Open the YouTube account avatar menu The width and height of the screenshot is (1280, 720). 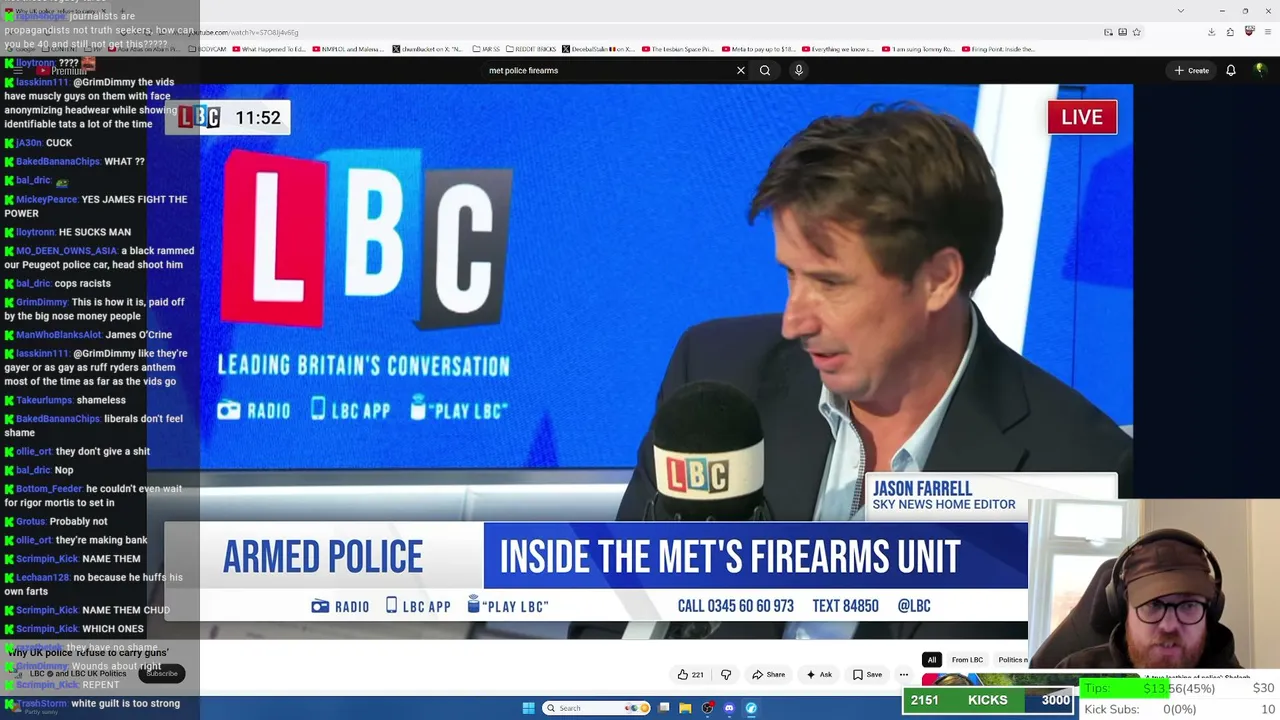coord(1260,70)
